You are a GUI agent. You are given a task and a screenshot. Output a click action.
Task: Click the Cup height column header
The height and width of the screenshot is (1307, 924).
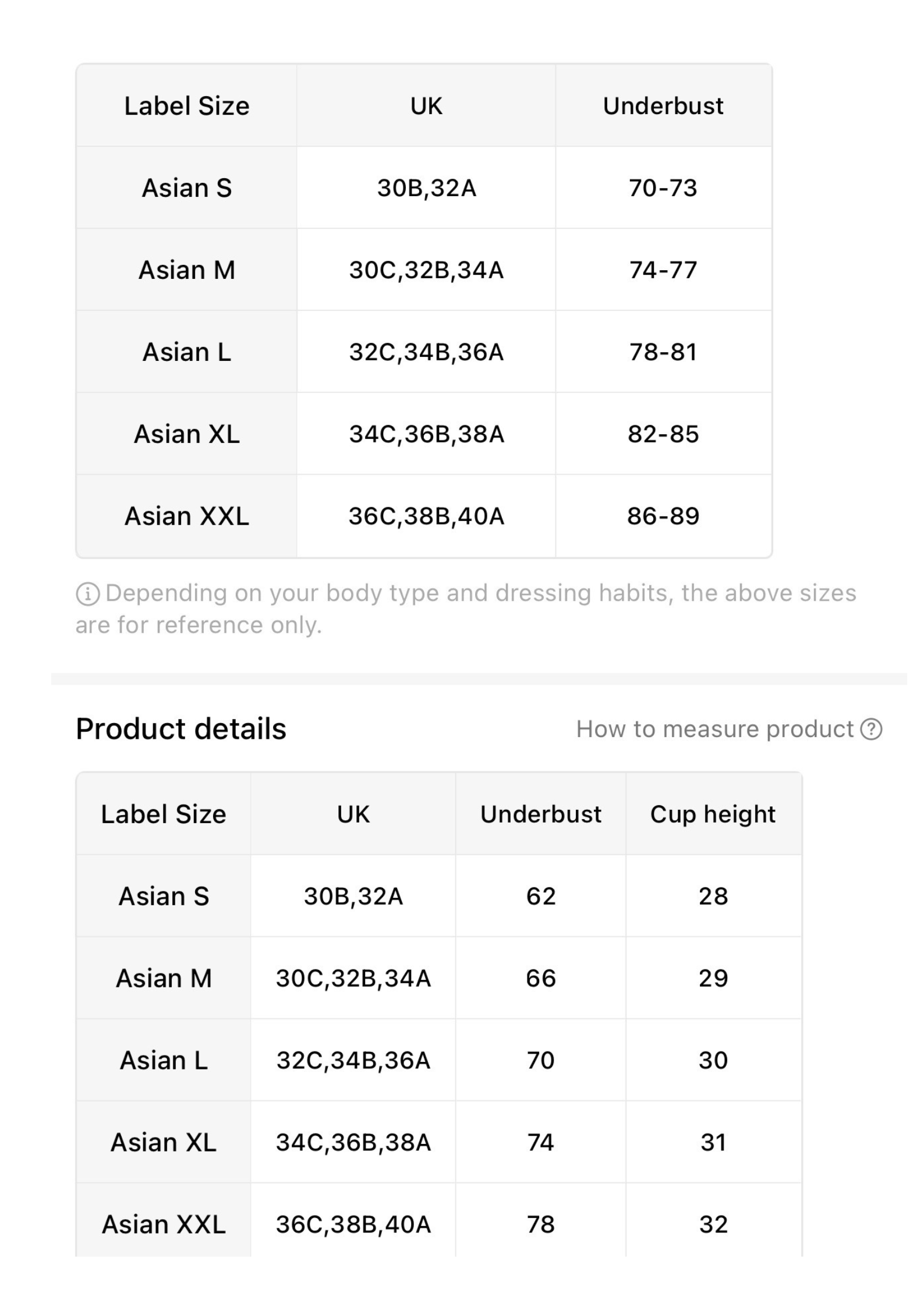pos(713,814)
